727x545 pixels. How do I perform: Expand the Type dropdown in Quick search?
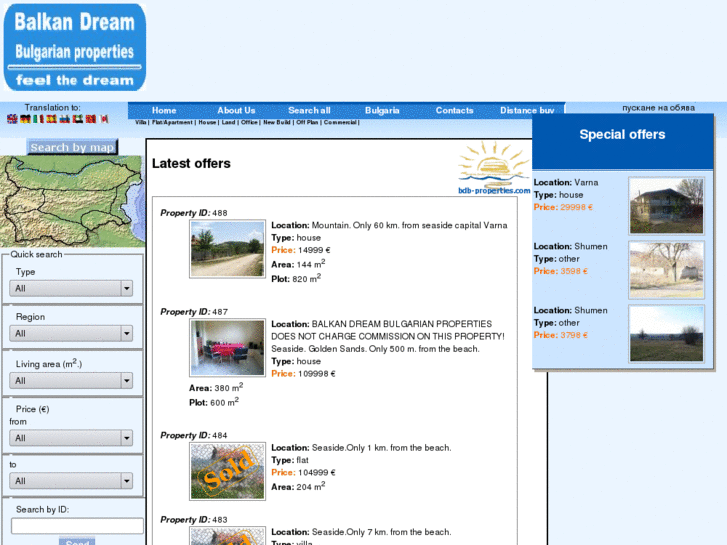pos(71,288)
